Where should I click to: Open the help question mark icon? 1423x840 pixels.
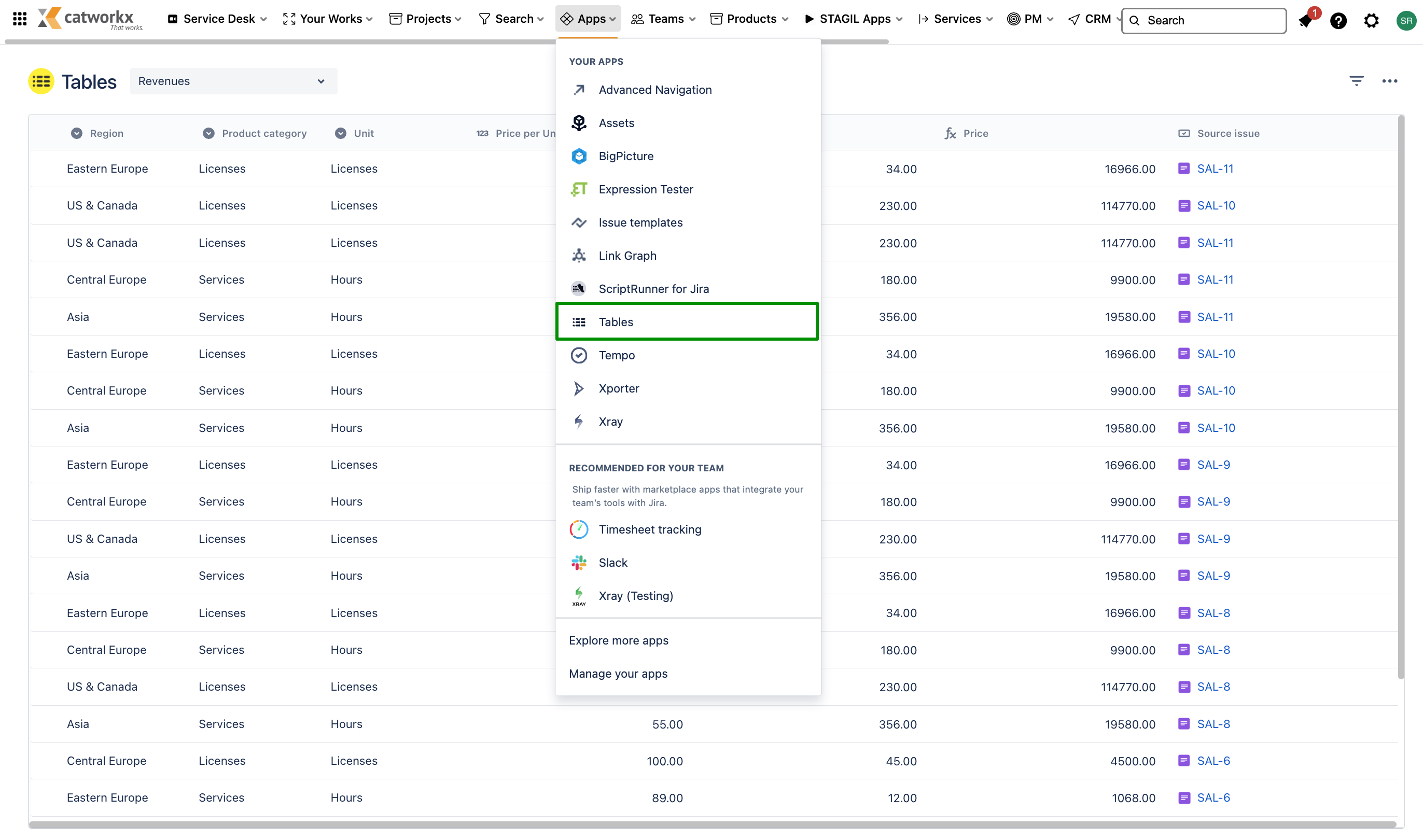(1338, 21)
